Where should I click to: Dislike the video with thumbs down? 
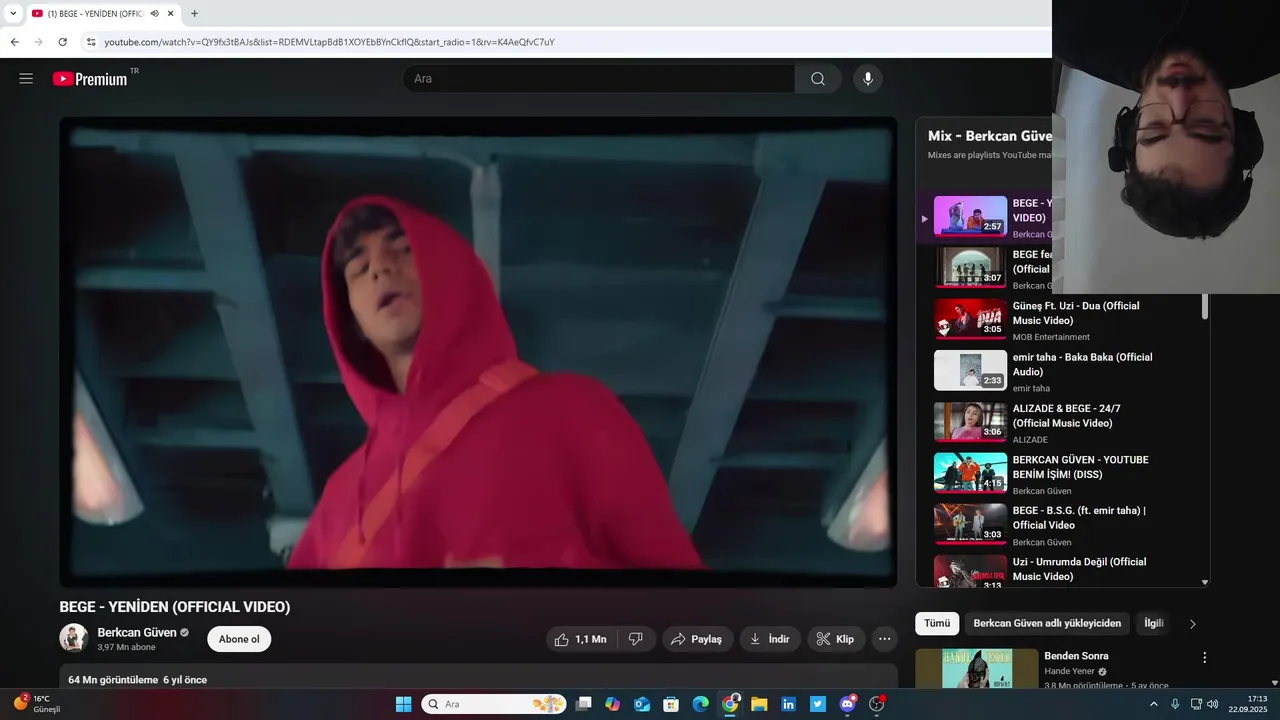[635, 639]
